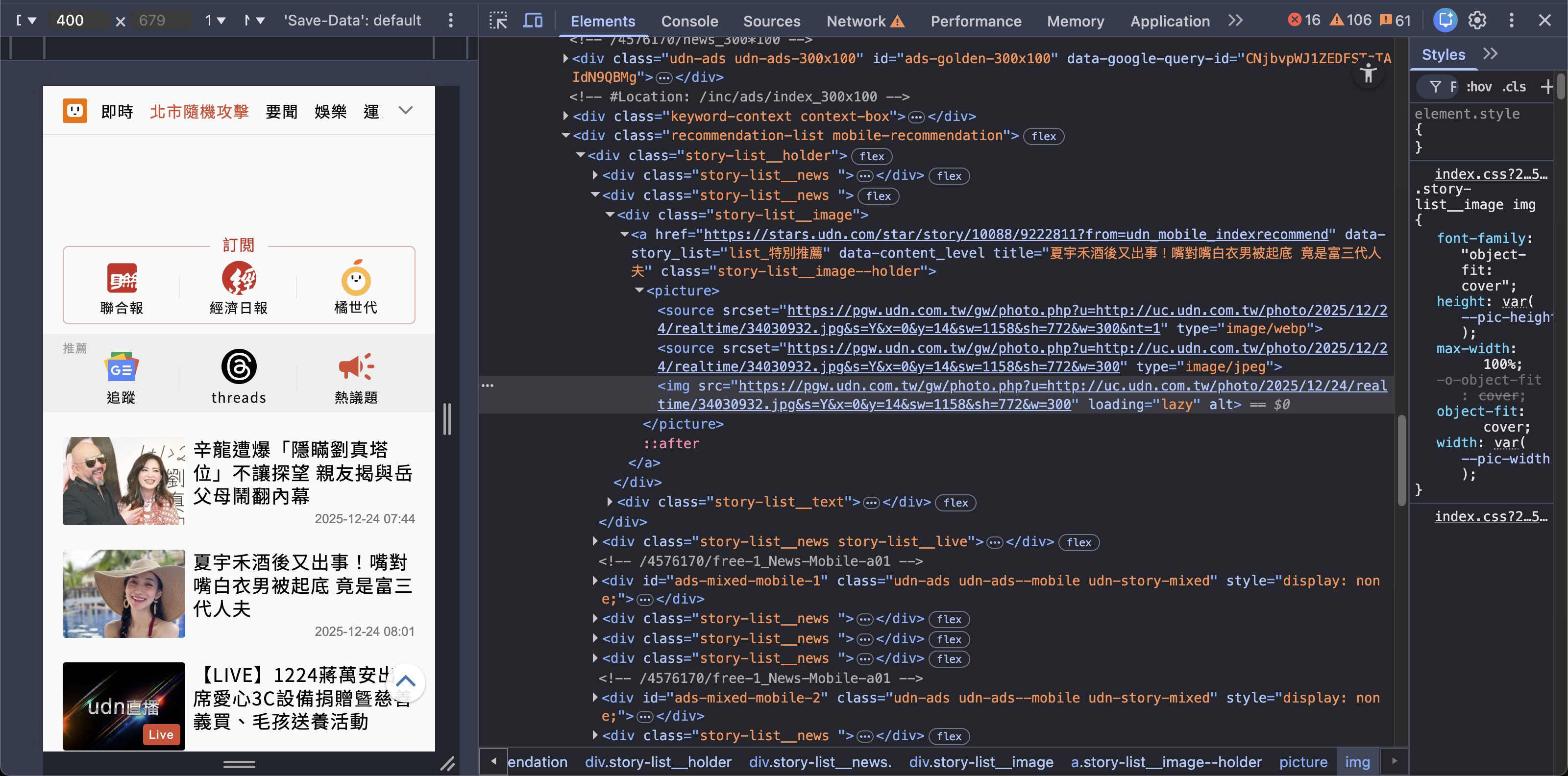
Task: Switch to the Application tab
Action: [1170, 21]
